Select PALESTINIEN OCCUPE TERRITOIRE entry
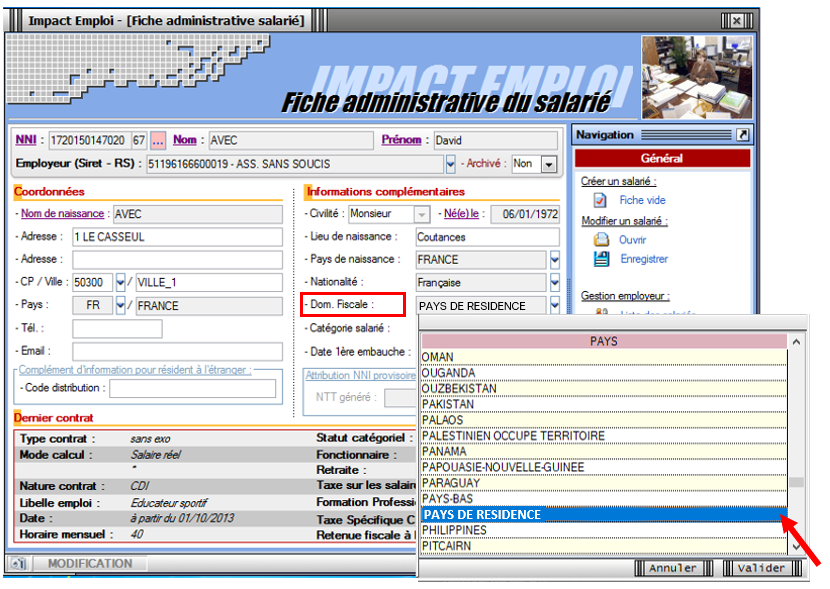 tap(603, 436)
